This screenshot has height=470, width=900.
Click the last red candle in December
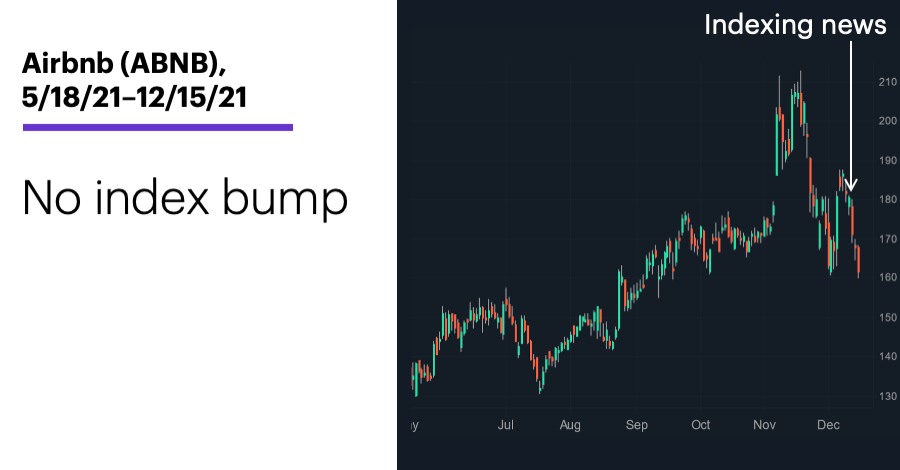[858, 260]
